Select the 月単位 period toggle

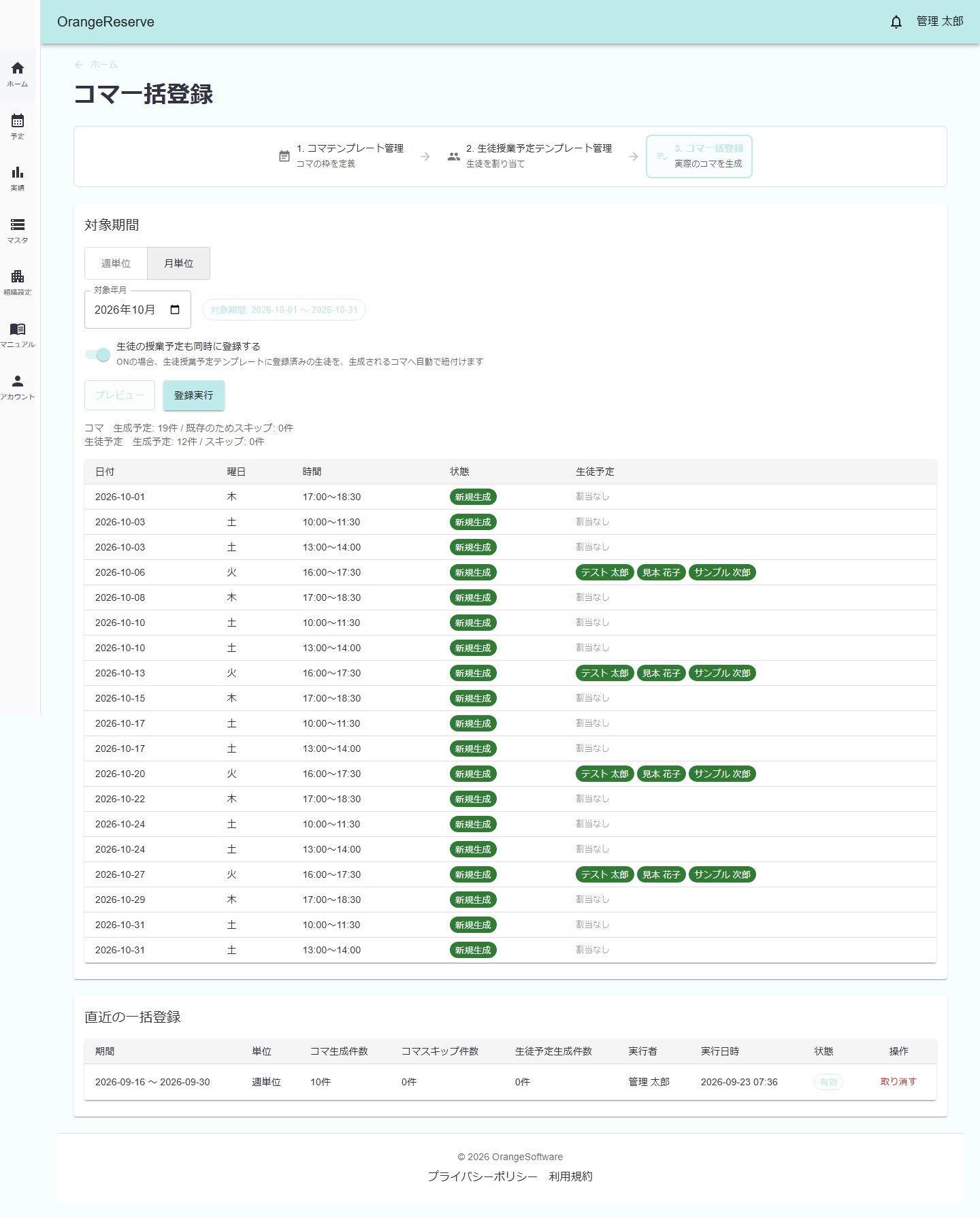click(178, 263)
